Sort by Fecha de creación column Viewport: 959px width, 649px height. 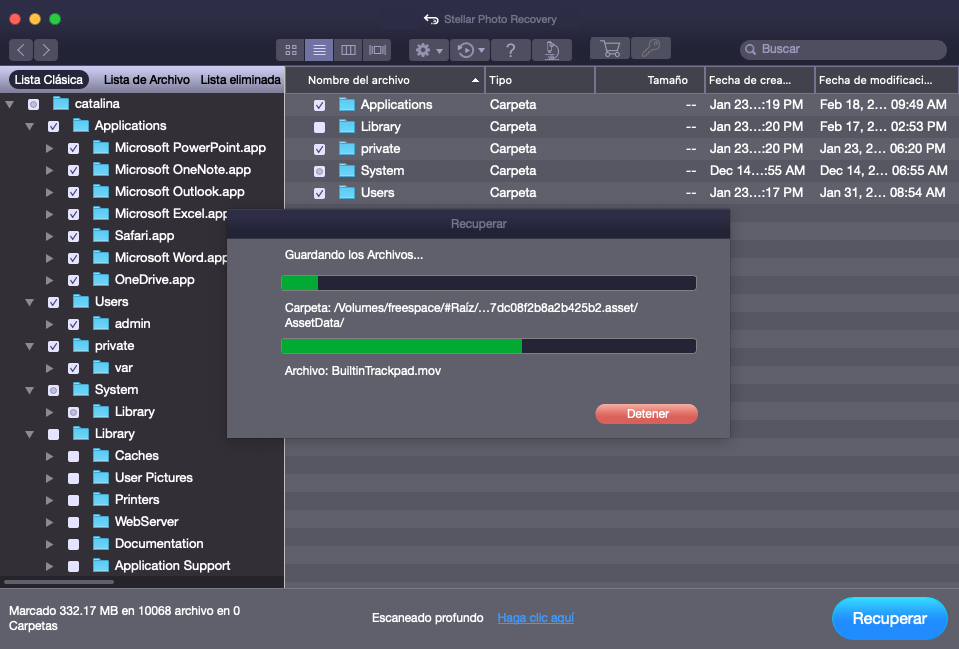[x=760, y=80]
